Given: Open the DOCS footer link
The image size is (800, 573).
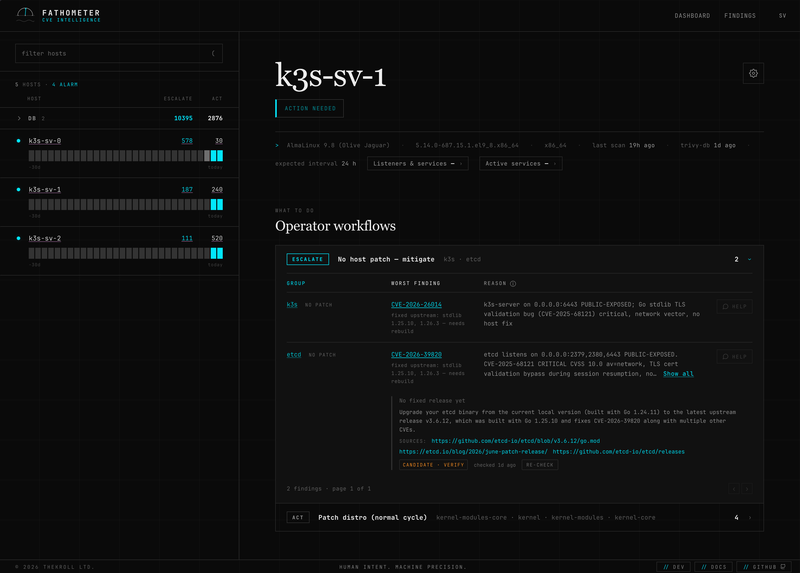Looking at the screenshot, I should pos(713,567).
